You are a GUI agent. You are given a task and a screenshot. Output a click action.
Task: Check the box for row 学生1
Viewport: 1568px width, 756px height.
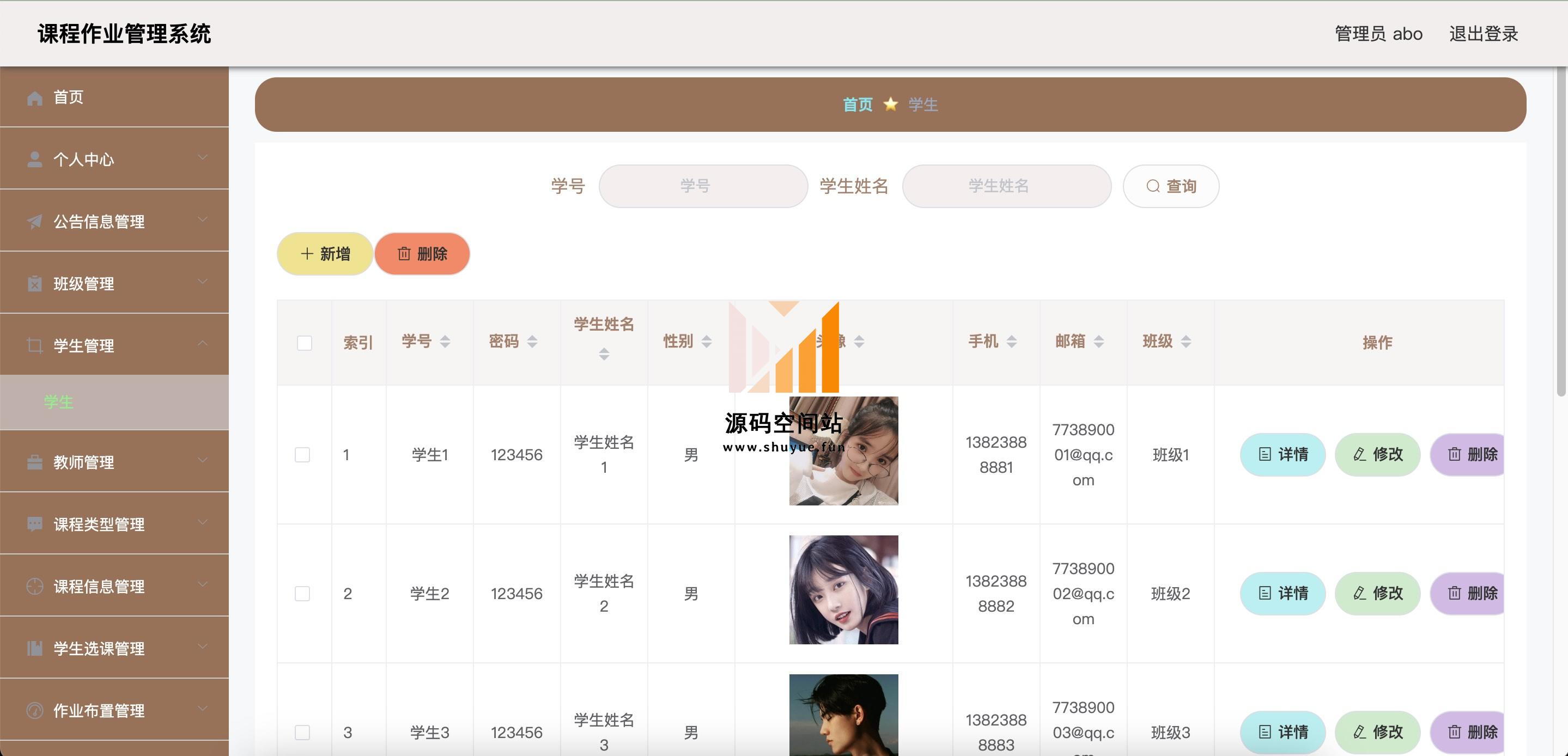pos(302,455)
